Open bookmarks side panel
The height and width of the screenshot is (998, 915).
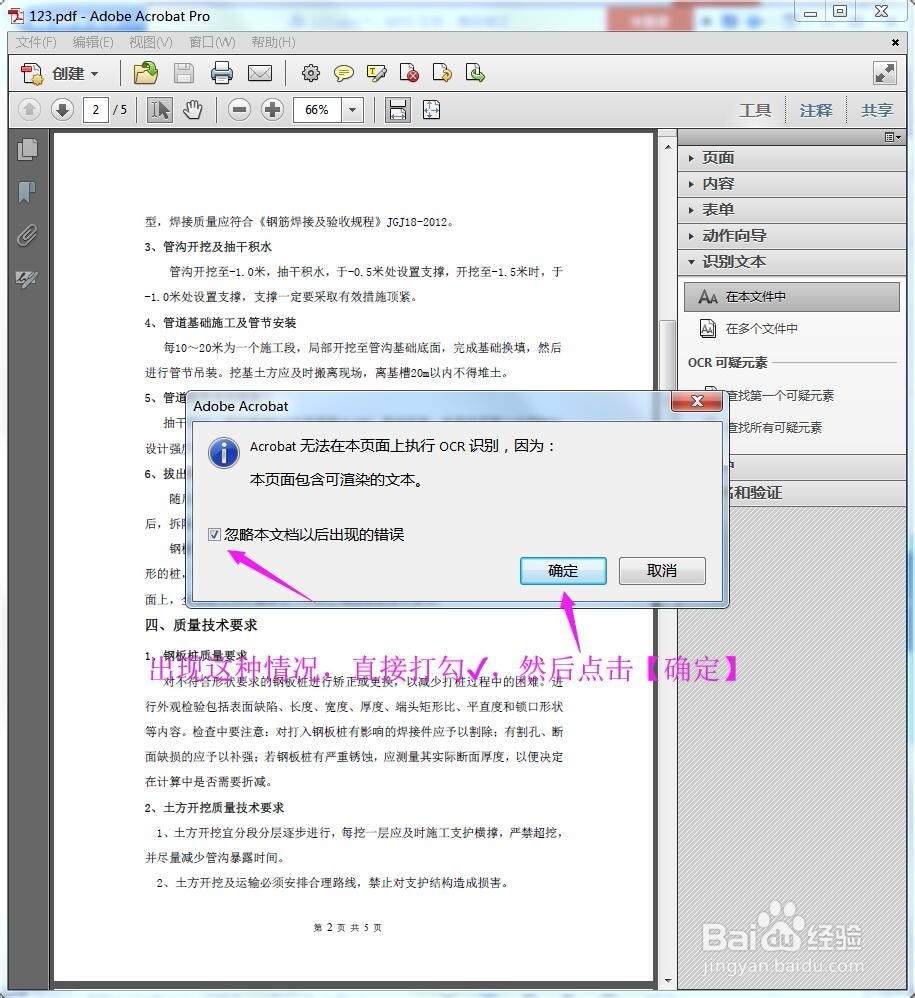click(x=27, y=192)
